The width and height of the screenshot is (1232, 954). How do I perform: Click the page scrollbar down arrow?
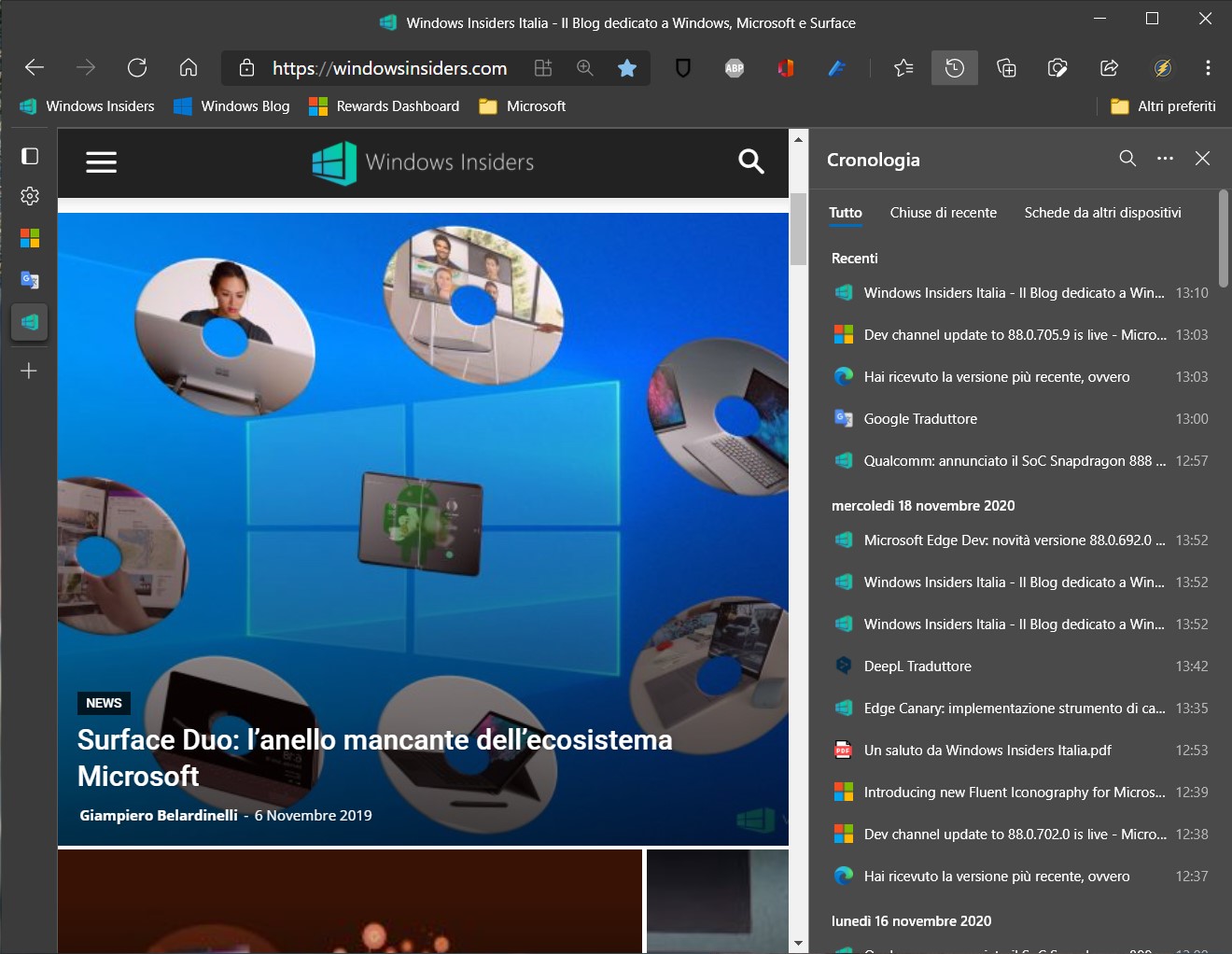click(x=798, y=944)
